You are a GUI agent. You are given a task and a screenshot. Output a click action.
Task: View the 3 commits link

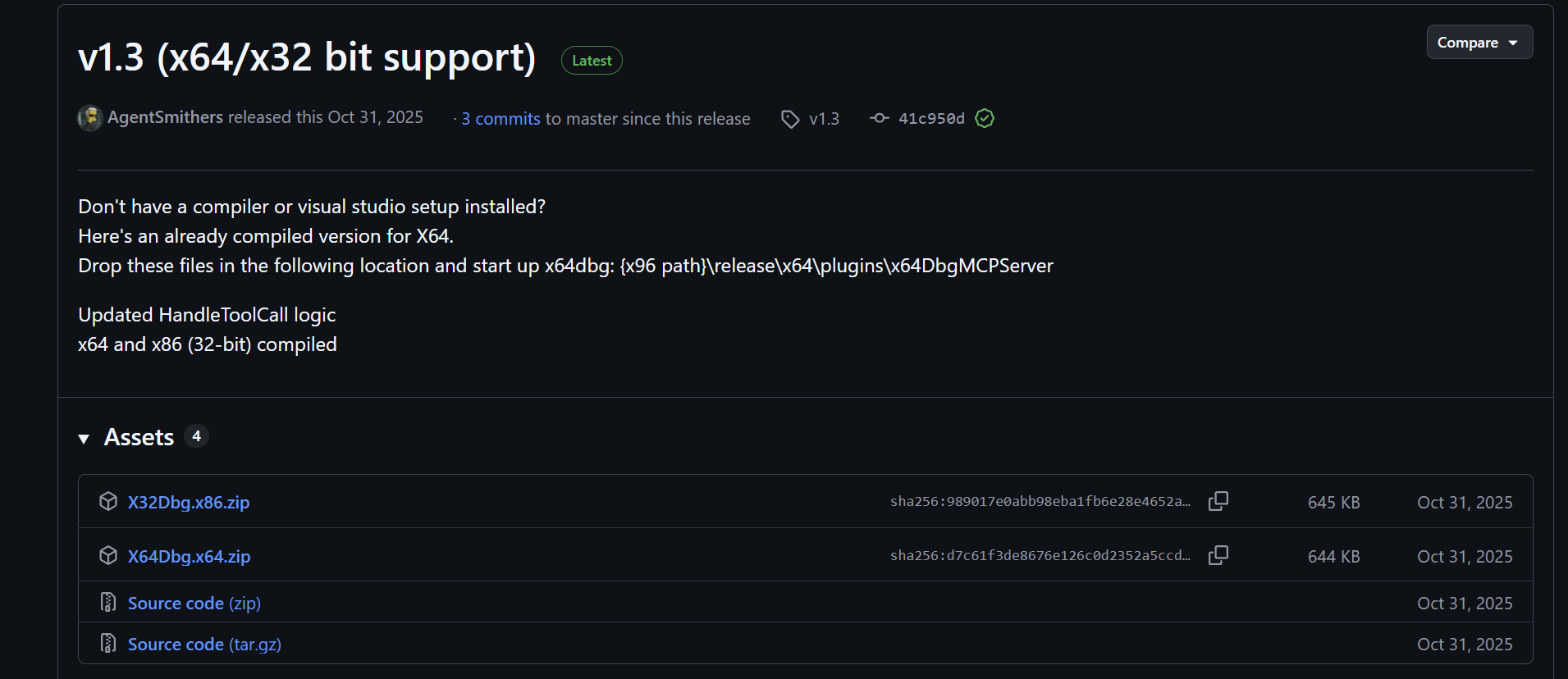[x=501, y=119]
